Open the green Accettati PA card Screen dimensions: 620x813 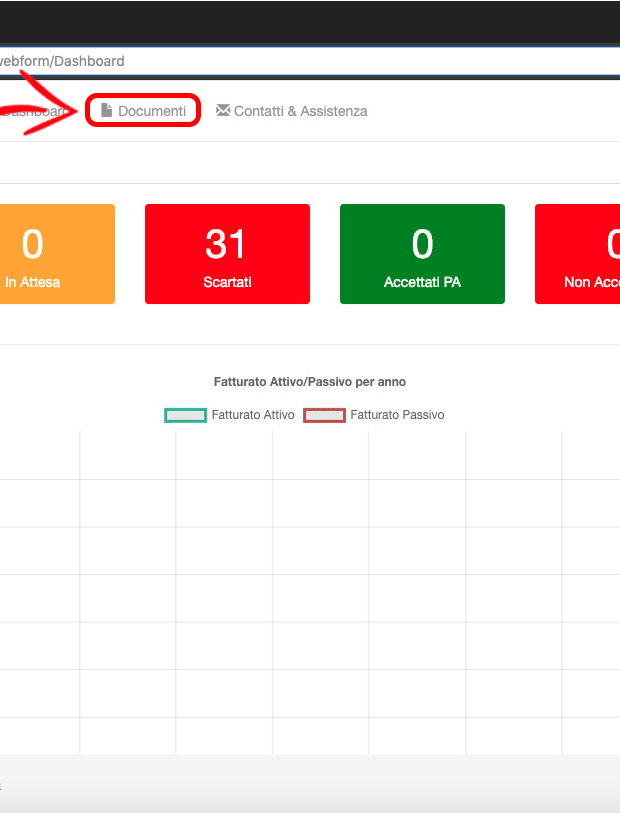422,254
